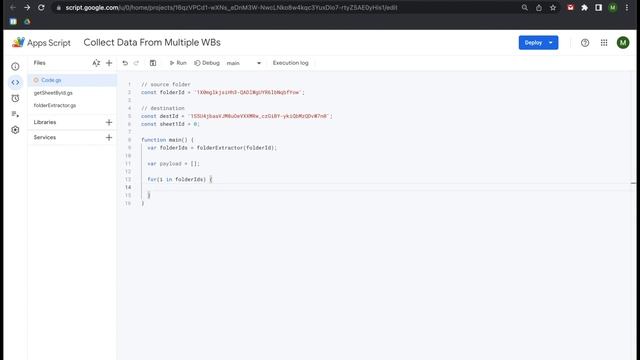This screenshot has width=640, height=360.
Task: Click the sheetId constant line
Action: 170,124
